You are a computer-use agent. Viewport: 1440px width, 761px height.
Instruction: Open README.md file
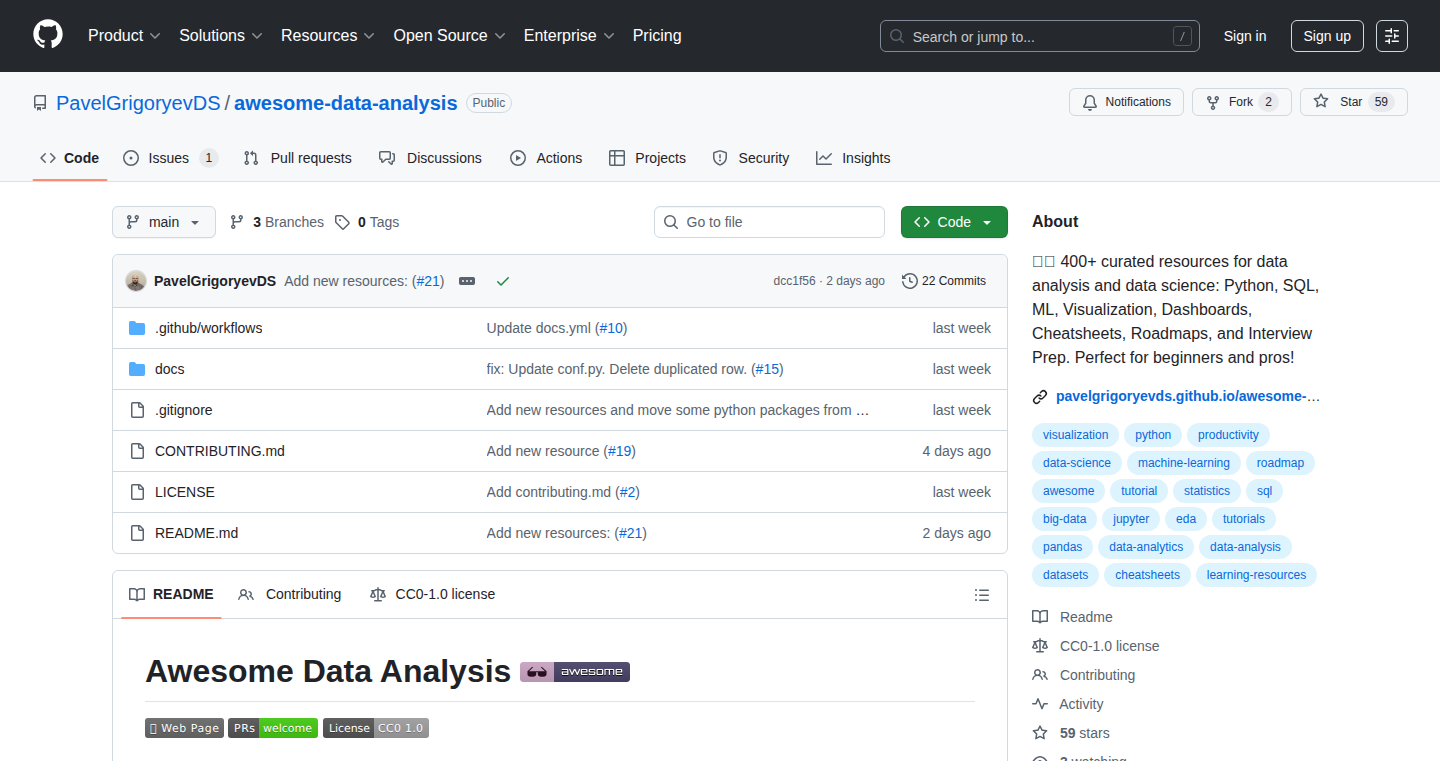(x=197, y=533)
